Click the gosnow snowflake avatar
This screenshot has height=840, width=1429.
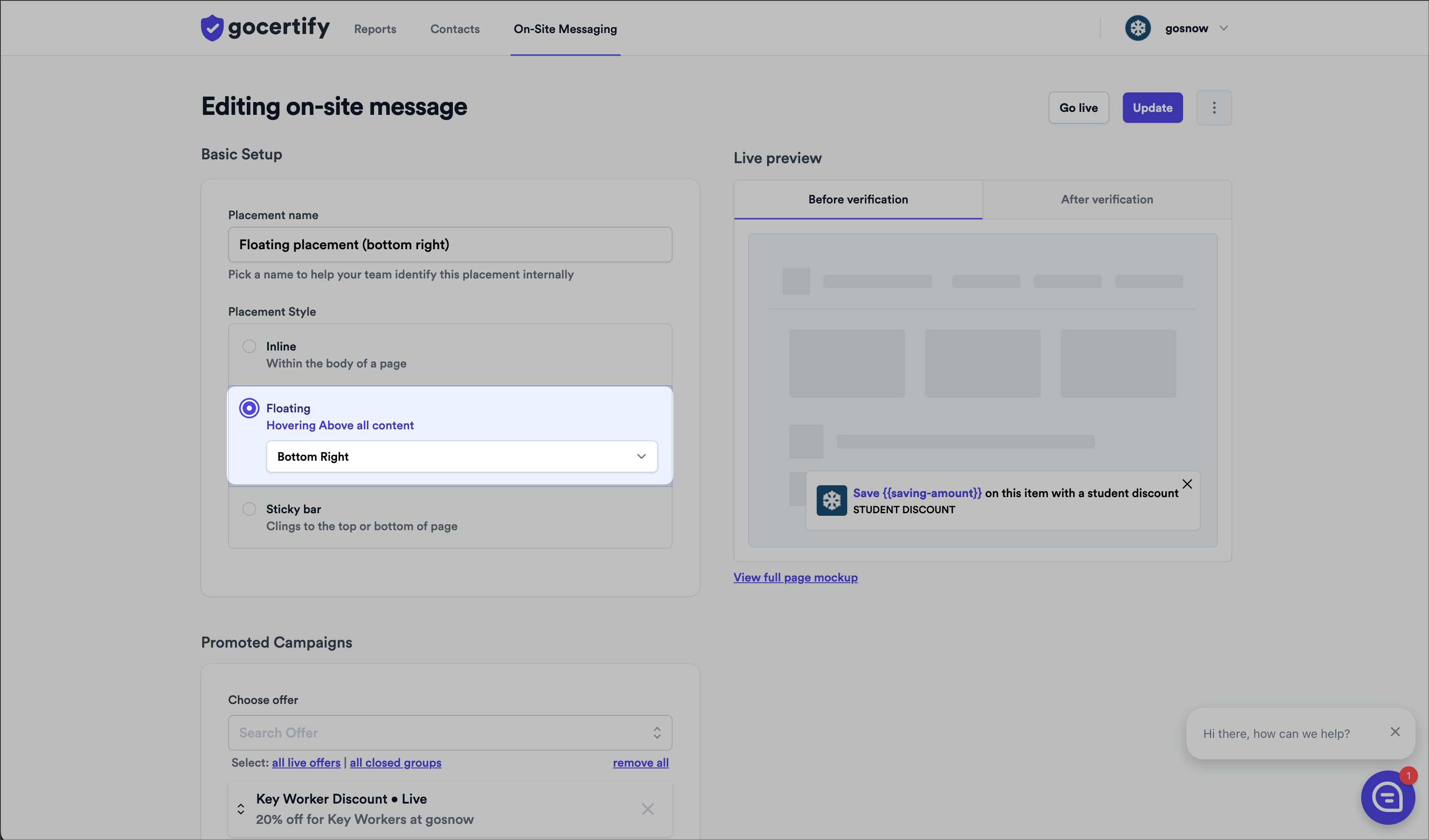pos(1138,28)
